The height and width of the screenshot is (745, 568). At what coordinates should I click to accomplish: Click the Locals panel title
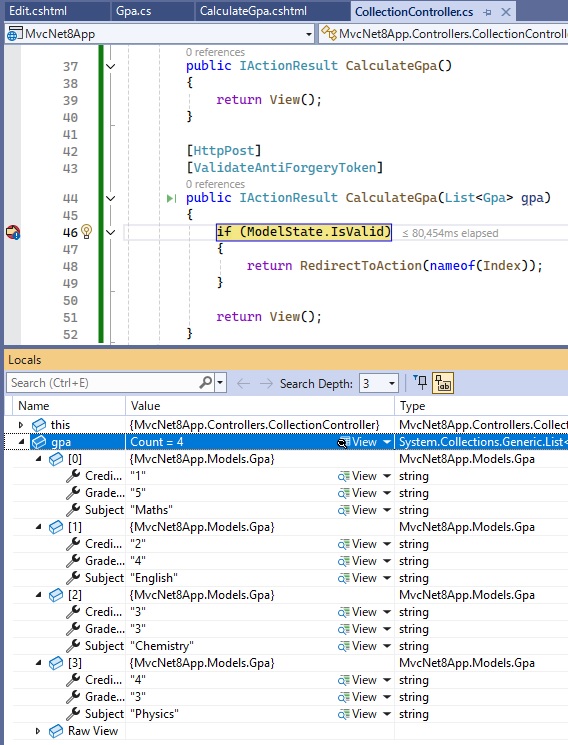25,360
